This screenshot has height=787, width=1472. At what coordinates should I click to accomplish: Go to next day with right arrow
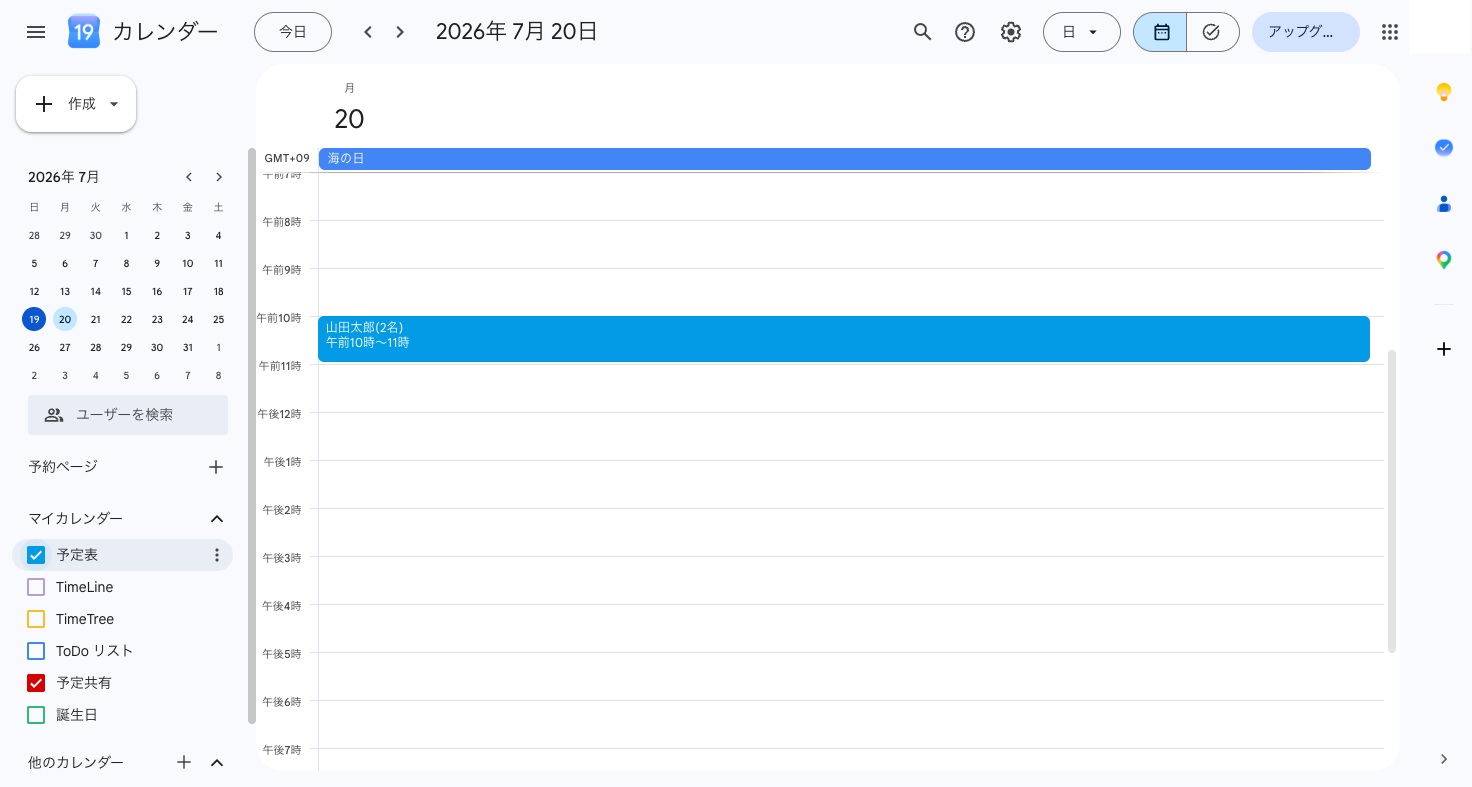click(x=400, y=32)
